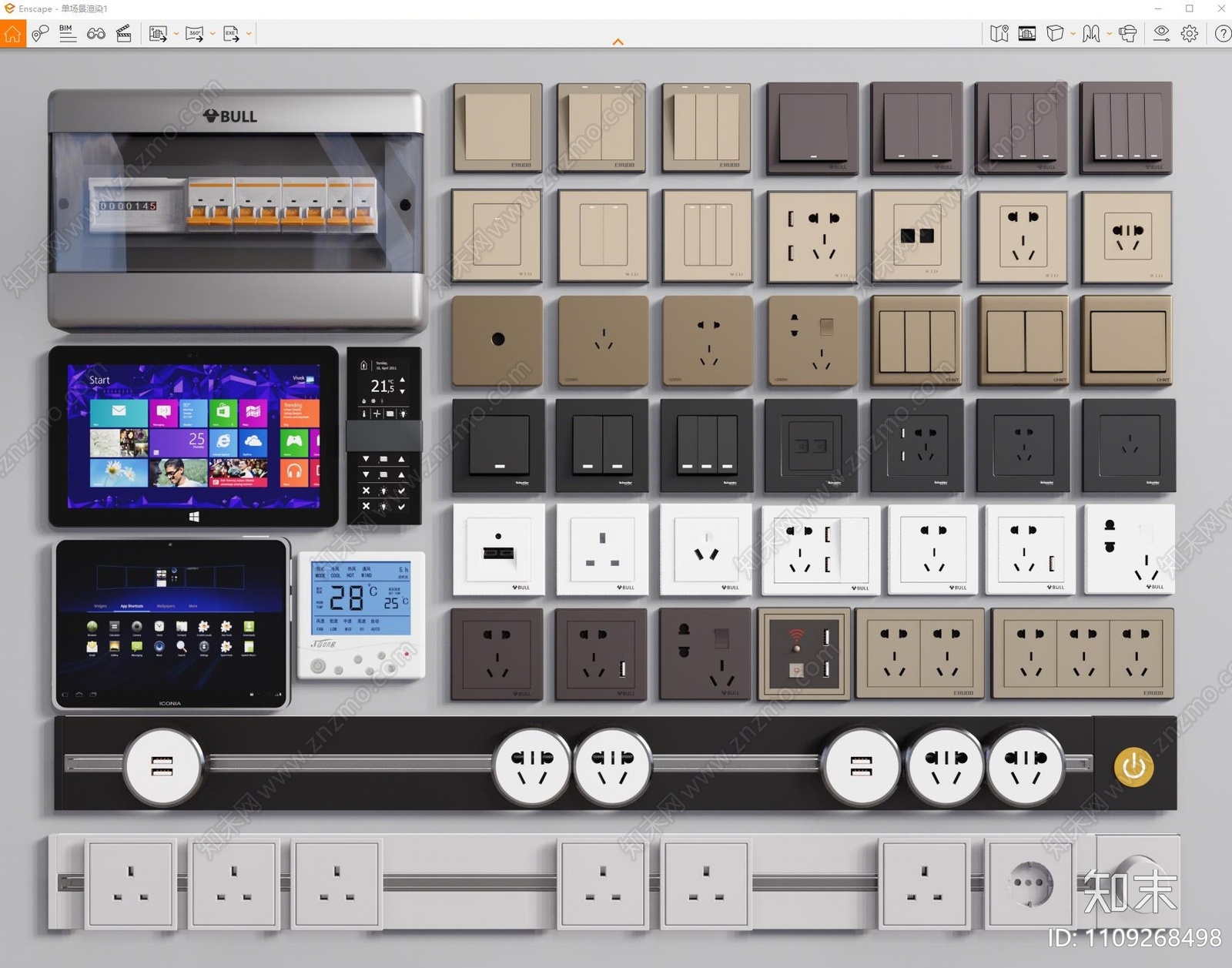Select the projection mode cube icon

coord(1056,34)
